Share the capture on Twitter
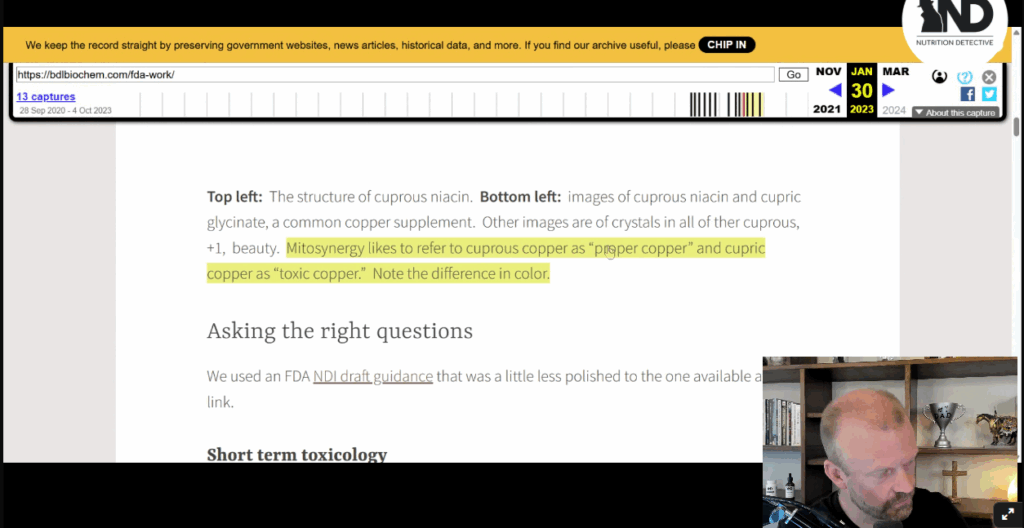1024x528 pixels. 989,94
